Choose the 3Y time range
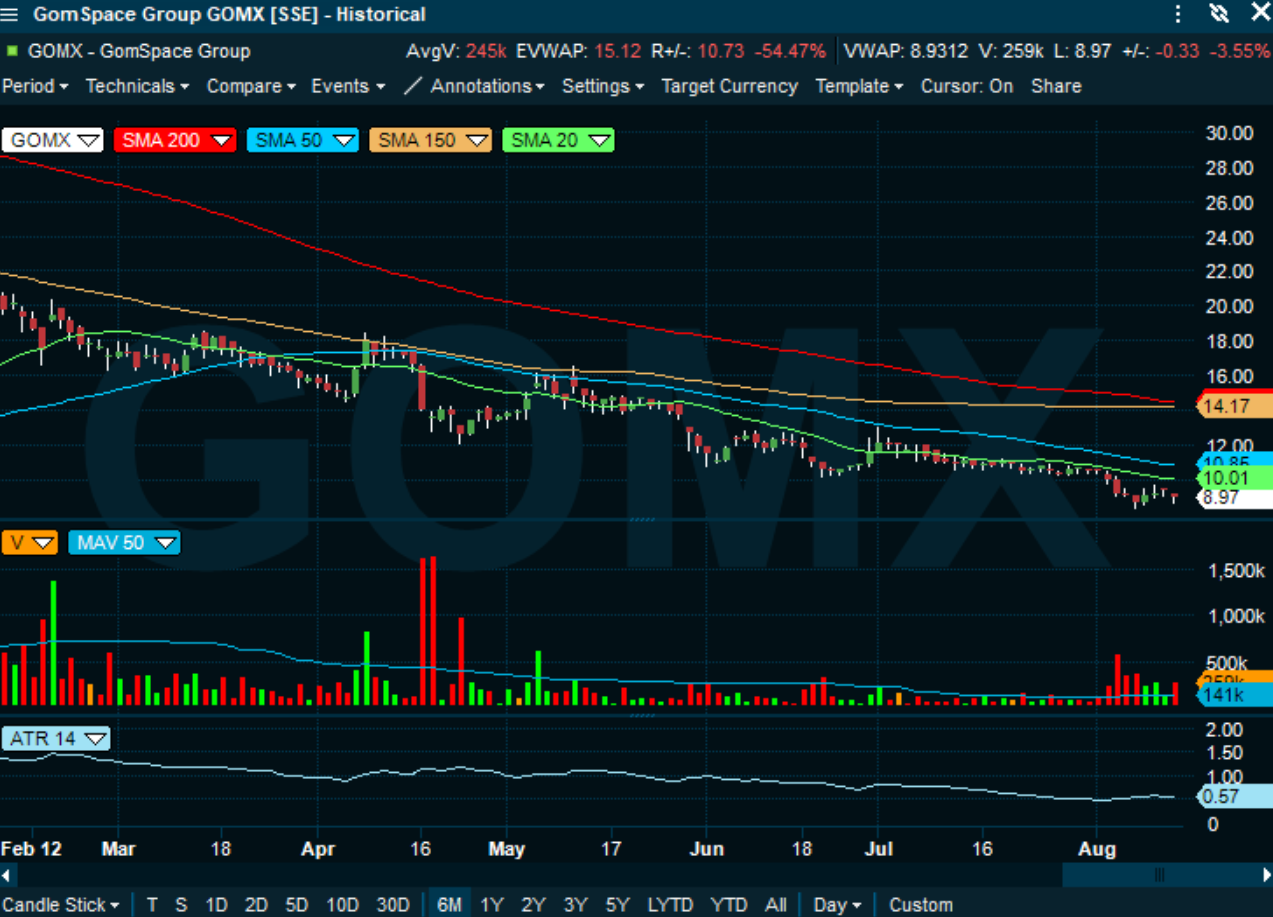This screenshot has height=917, width=1273. click(576, 905)
